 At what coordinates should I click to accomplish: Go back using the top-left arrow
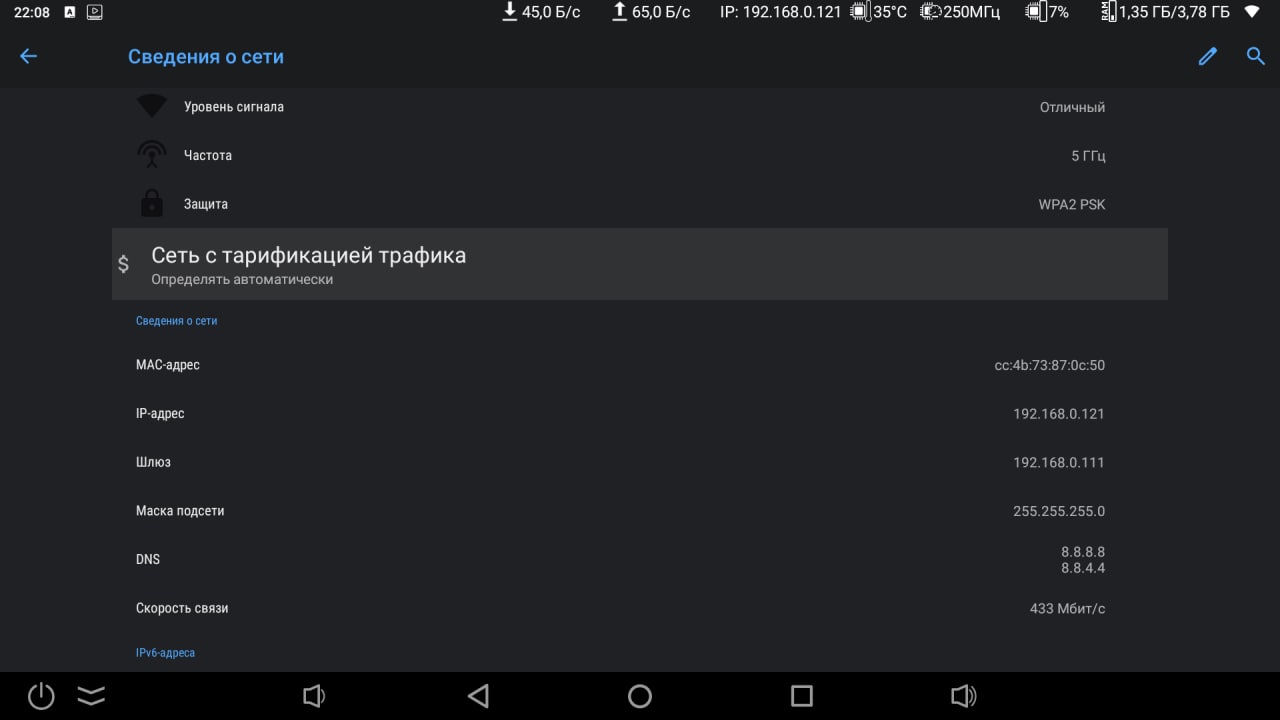pos(28,56)
